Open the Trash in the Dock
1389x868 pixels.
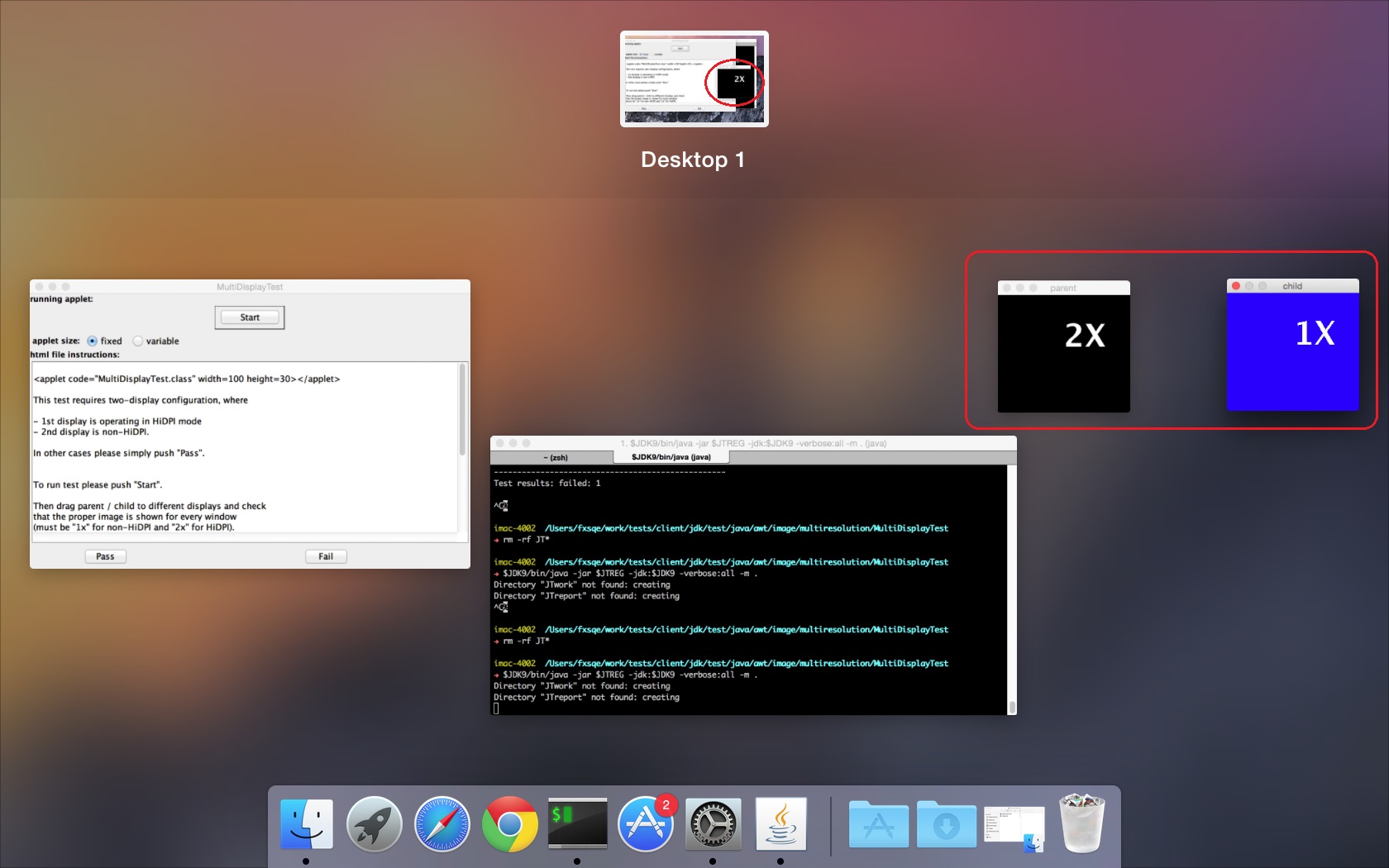point(1082,823)
